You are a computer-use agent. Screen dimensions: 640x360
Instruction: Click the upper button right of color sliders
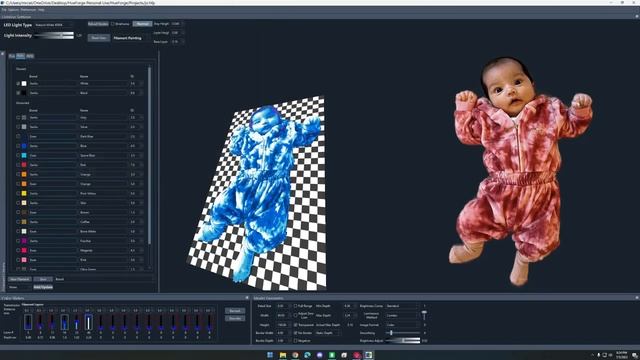tap(235, 311)
